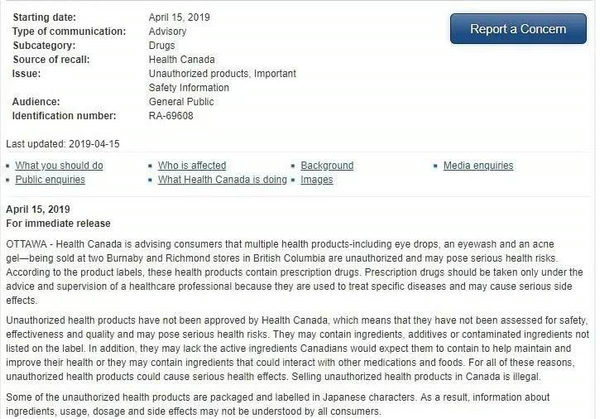
Task: Go to the Background section link
Action: [x=327, y=166]
